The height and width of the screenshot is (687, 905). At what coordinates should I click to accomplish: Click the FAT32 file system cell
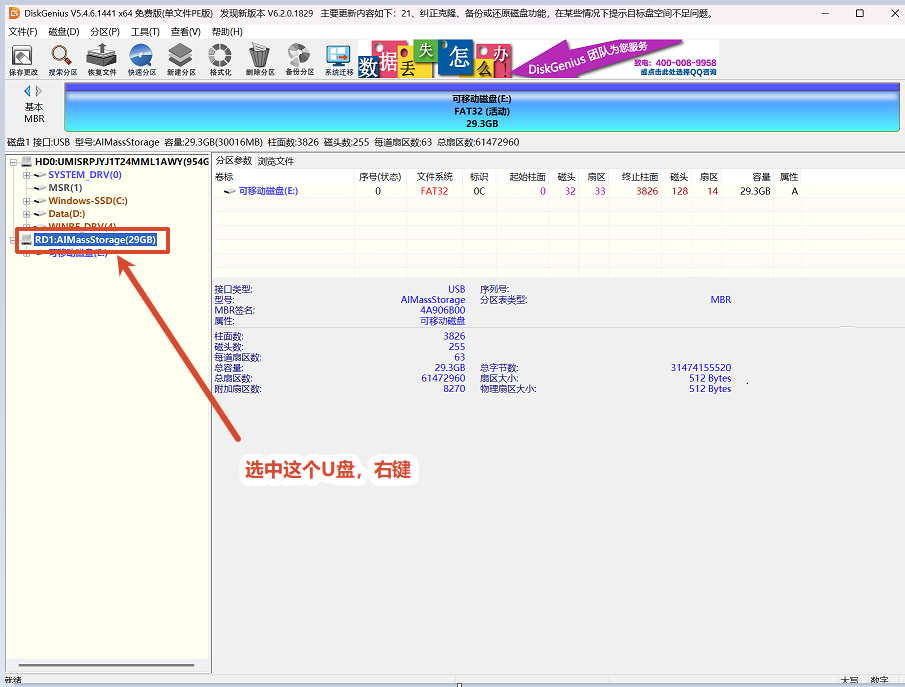[x=434, y=191]
